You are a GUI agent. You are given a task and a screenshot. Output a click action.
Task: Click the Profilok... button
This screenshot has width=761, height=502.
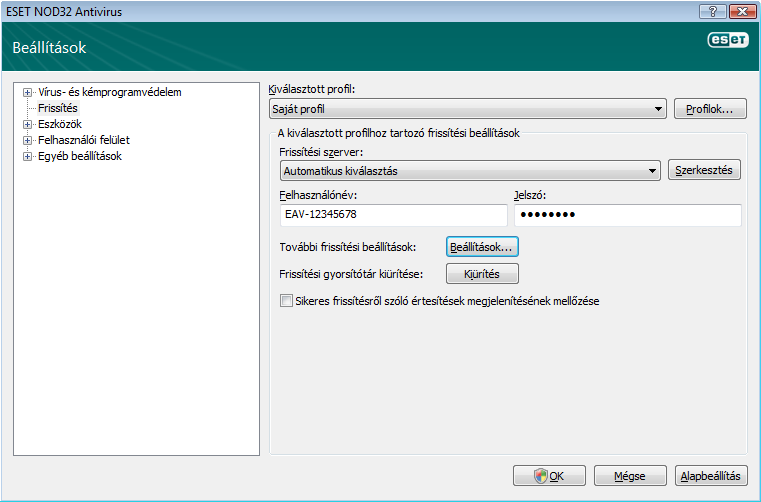point(710,109)
